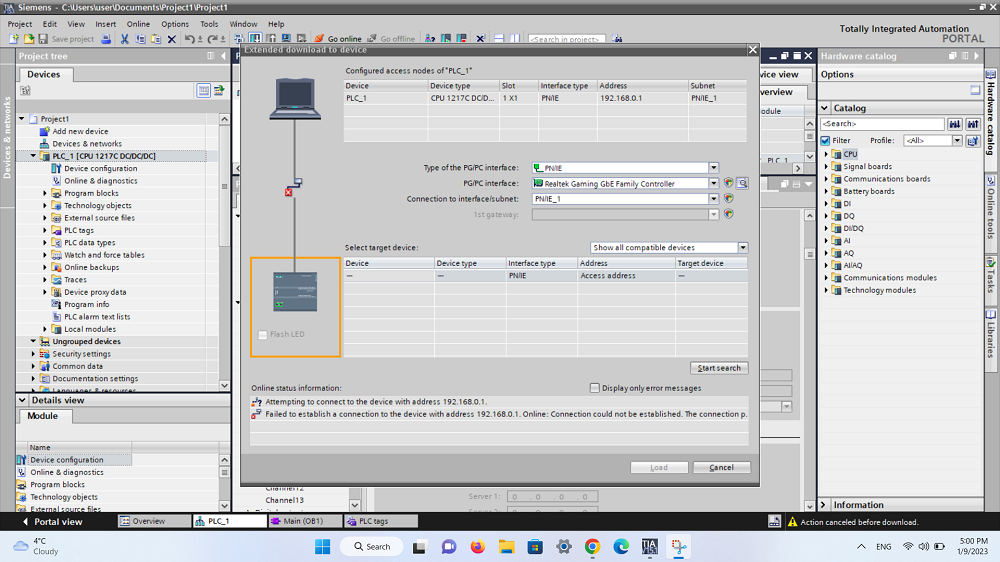Viewport: 1000px width, 562px height.
Task: Open Device configuration in project tree
Action: tap(100, 168)
